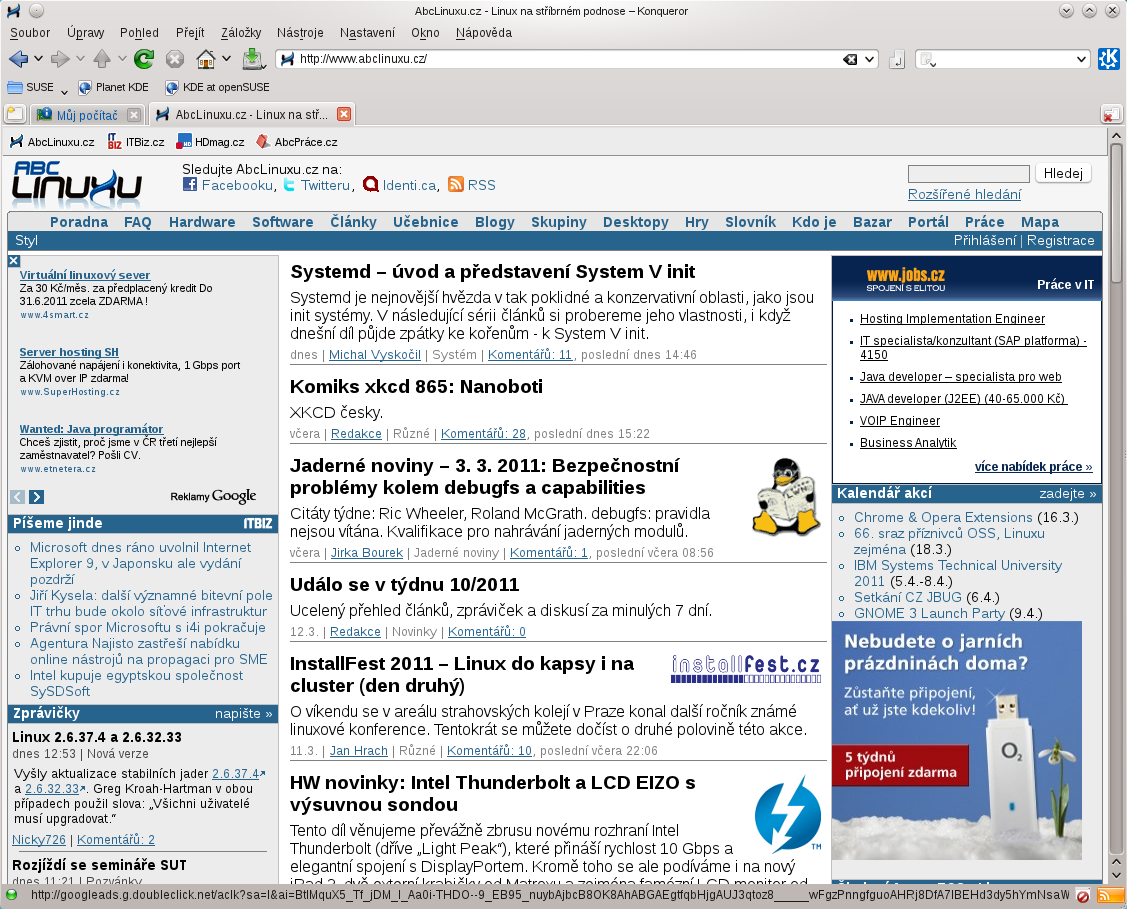This screenshot has height=909, width=1127.
Task: Close the AbcLinuxu.cz tab
Action: [344, 114]
